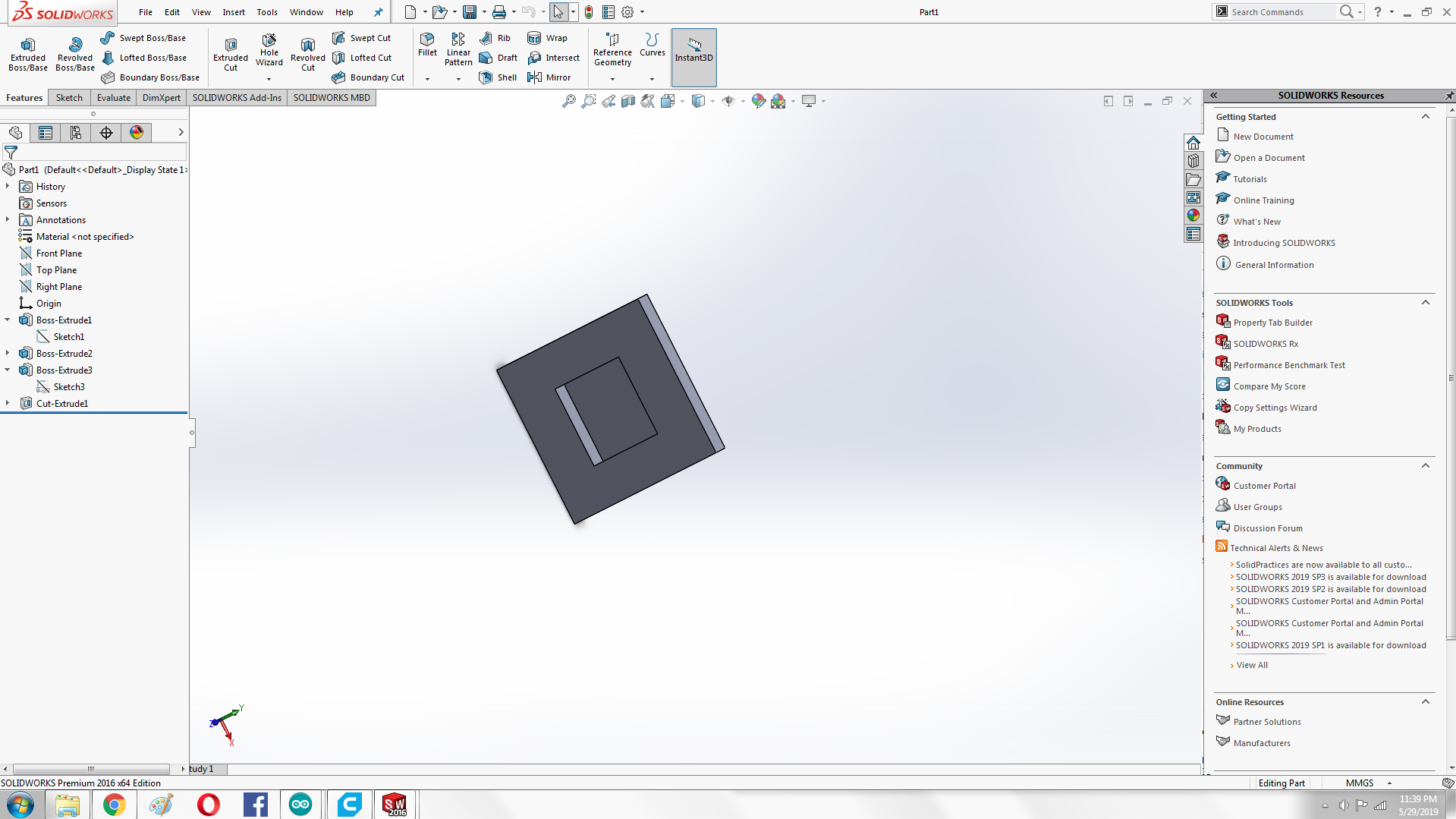Collapse the SOLIDWORKS Tools section
The image size is (1456, 819).
(1426, 303)
